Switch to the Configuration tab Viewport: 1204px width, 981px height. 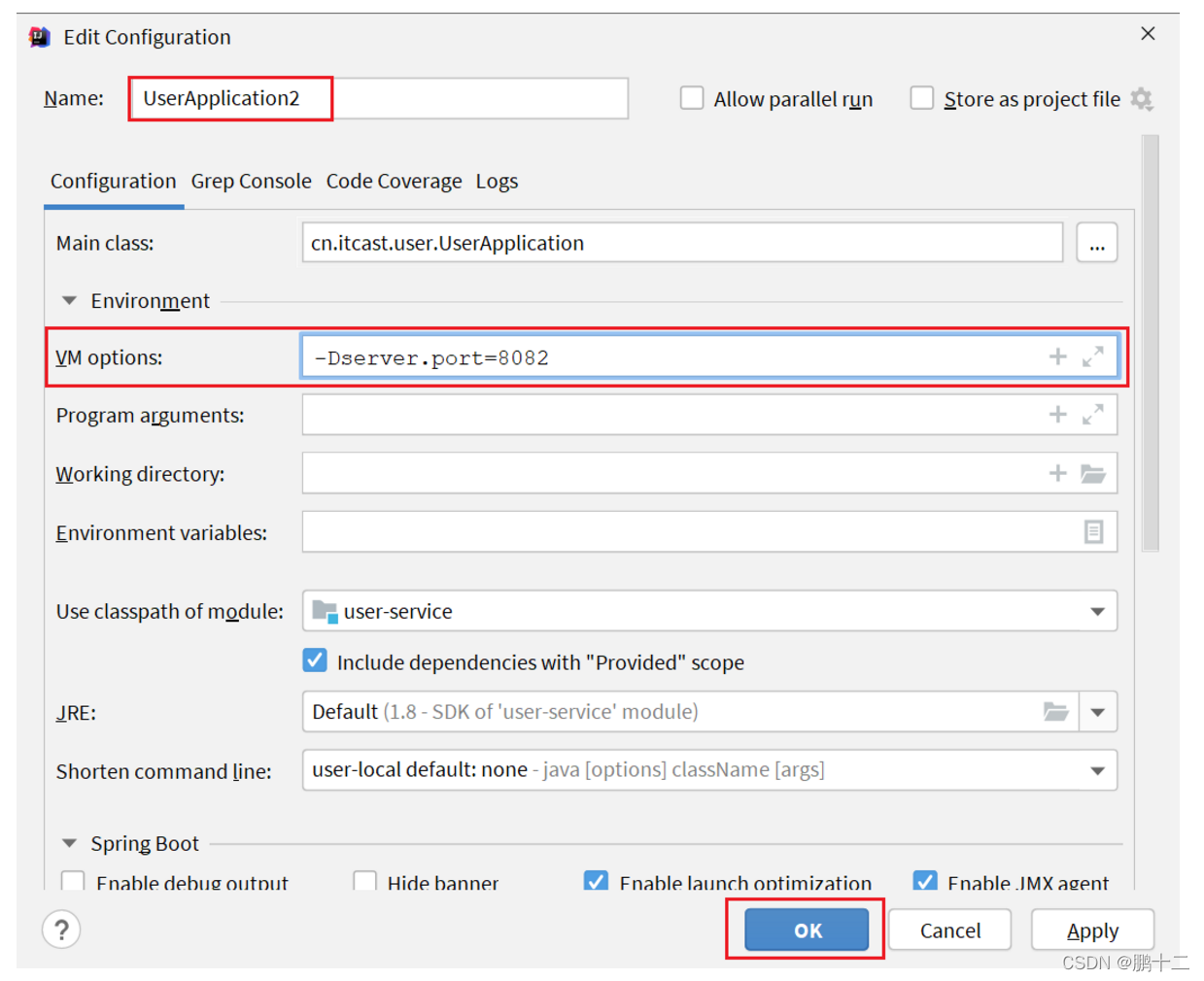[x=114, y=182]
